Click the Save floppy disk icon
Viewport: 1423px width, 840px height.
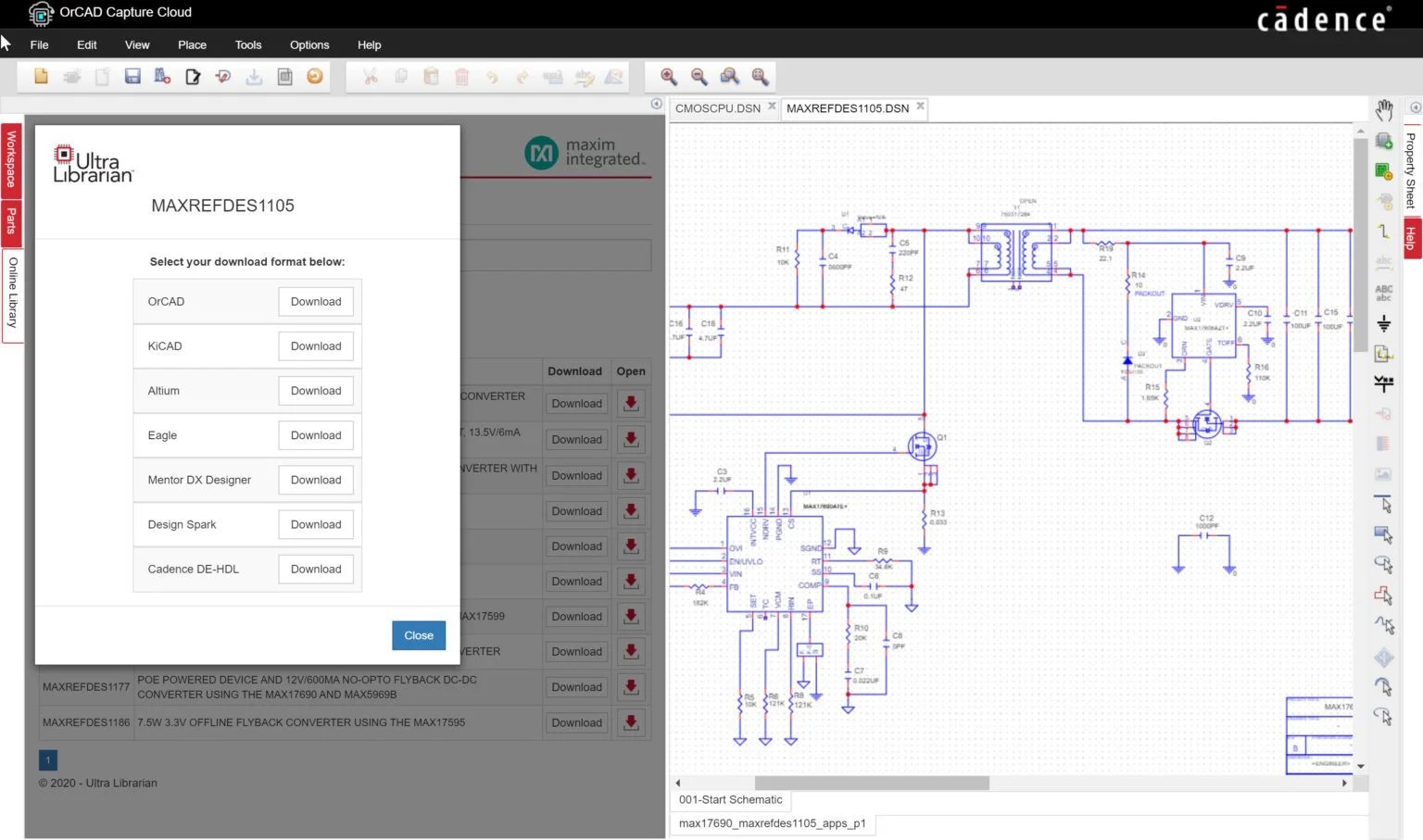132,77
